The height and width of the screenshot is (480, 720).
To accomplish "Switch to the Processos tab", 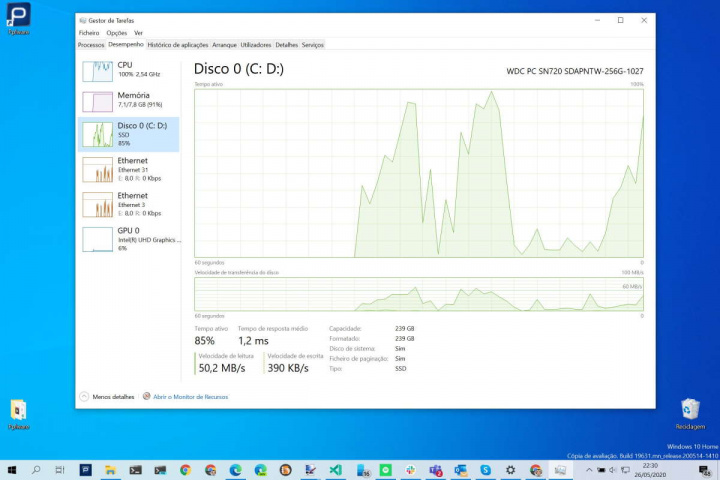I will coord(91,45).
